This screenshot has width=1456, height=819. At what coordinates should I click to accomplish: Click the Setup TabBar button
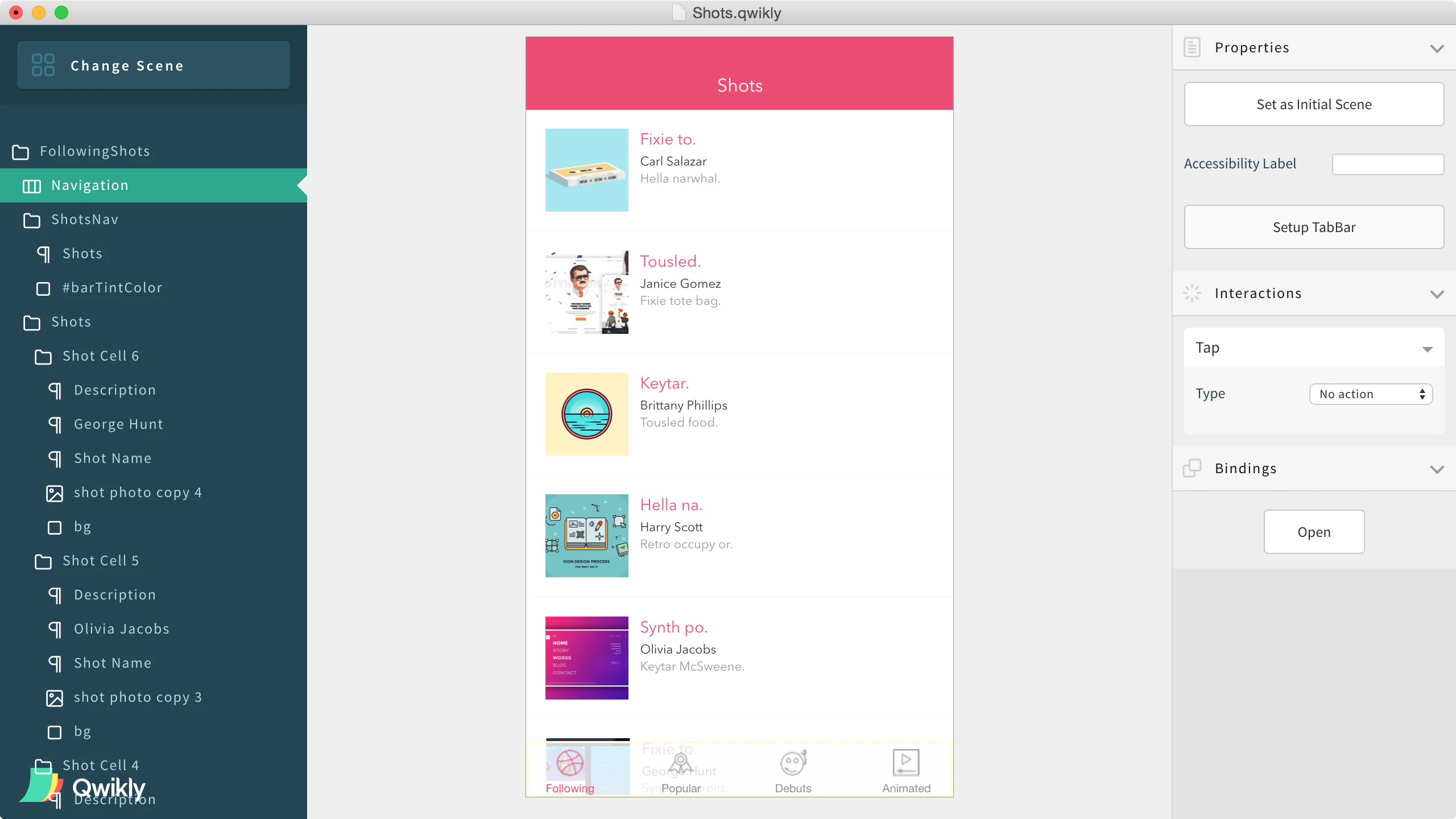click(x=1314, y=227)
